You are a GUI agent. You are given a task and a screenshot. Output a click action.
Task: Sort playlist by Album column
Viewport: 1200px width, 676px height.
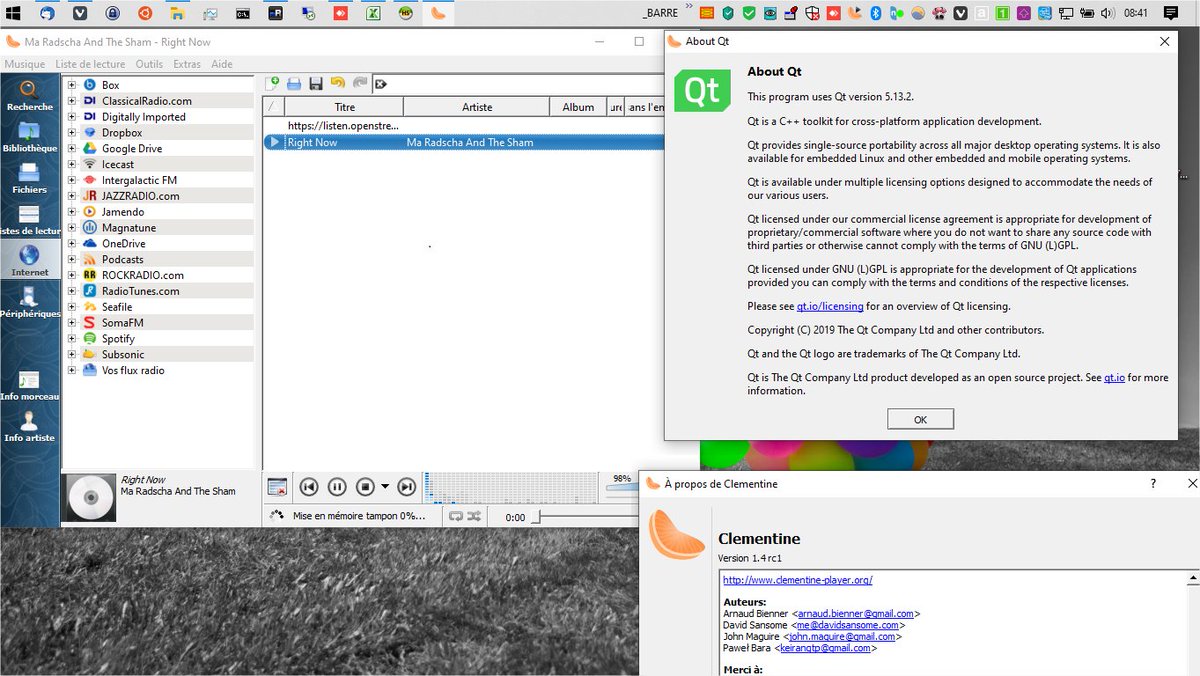[x=578, y=107]
